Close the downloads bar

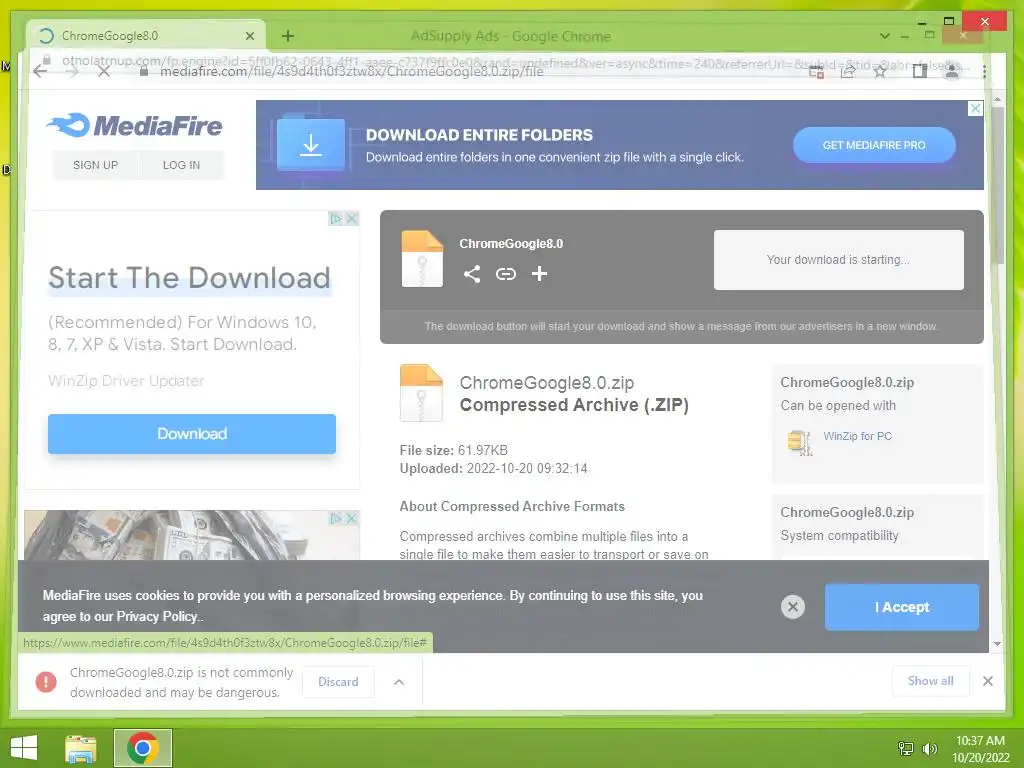[x=987, y=681]
